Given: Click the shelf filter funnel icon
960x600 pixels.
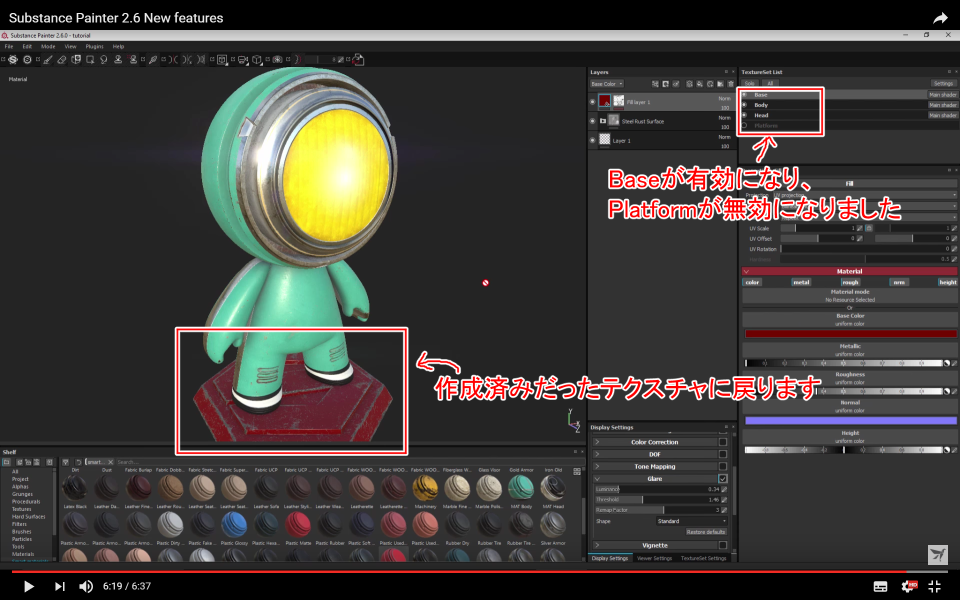Looking at the screenshot, I should point(66,462).
